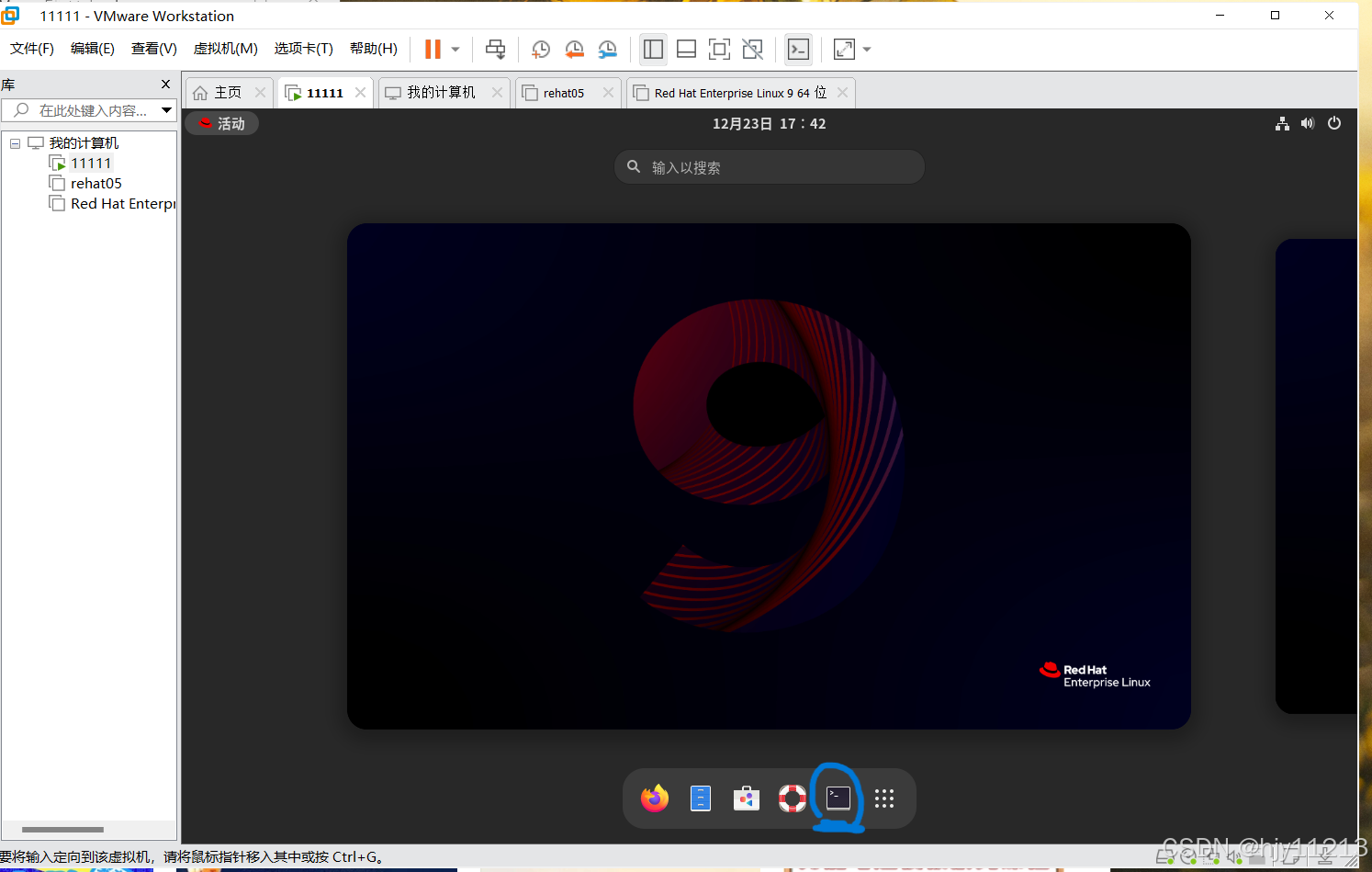
Task: Select Red Hat Enterprise VM in library tree
Action: coord(122,204)
